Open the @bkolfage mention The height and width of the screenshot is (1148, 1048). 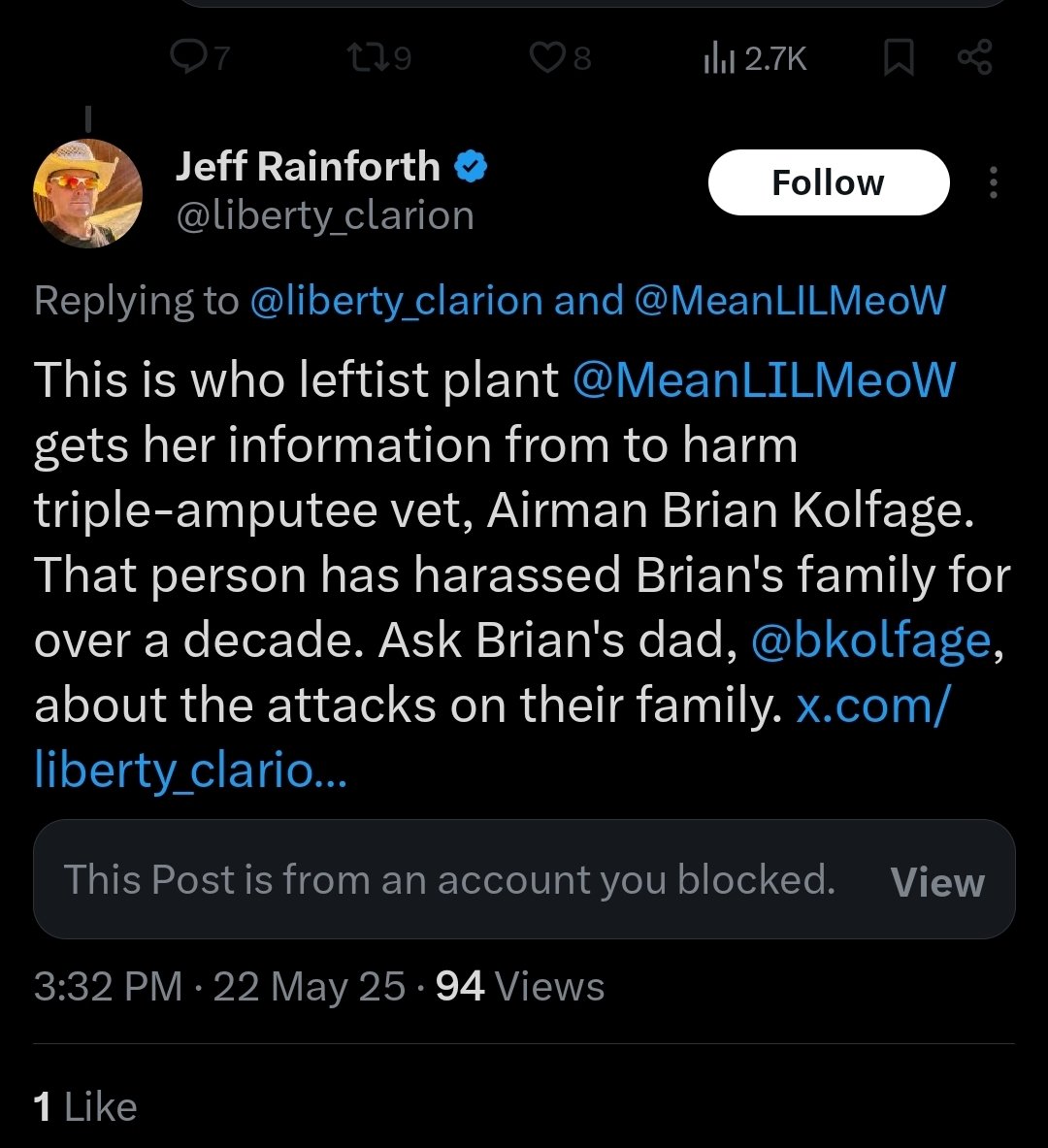click(x=870, y=641)
